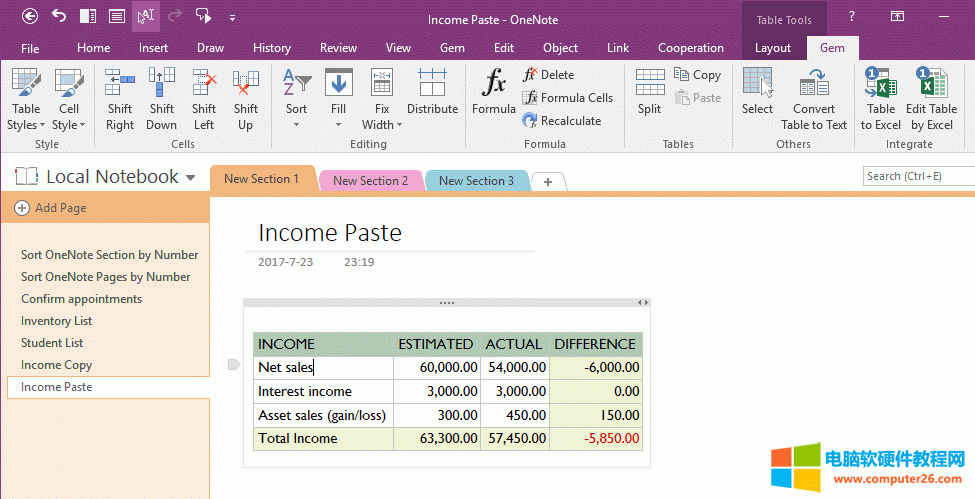Screen dimensions: 975x499
Task: Click the Add Page button
Action: (51, 208)
